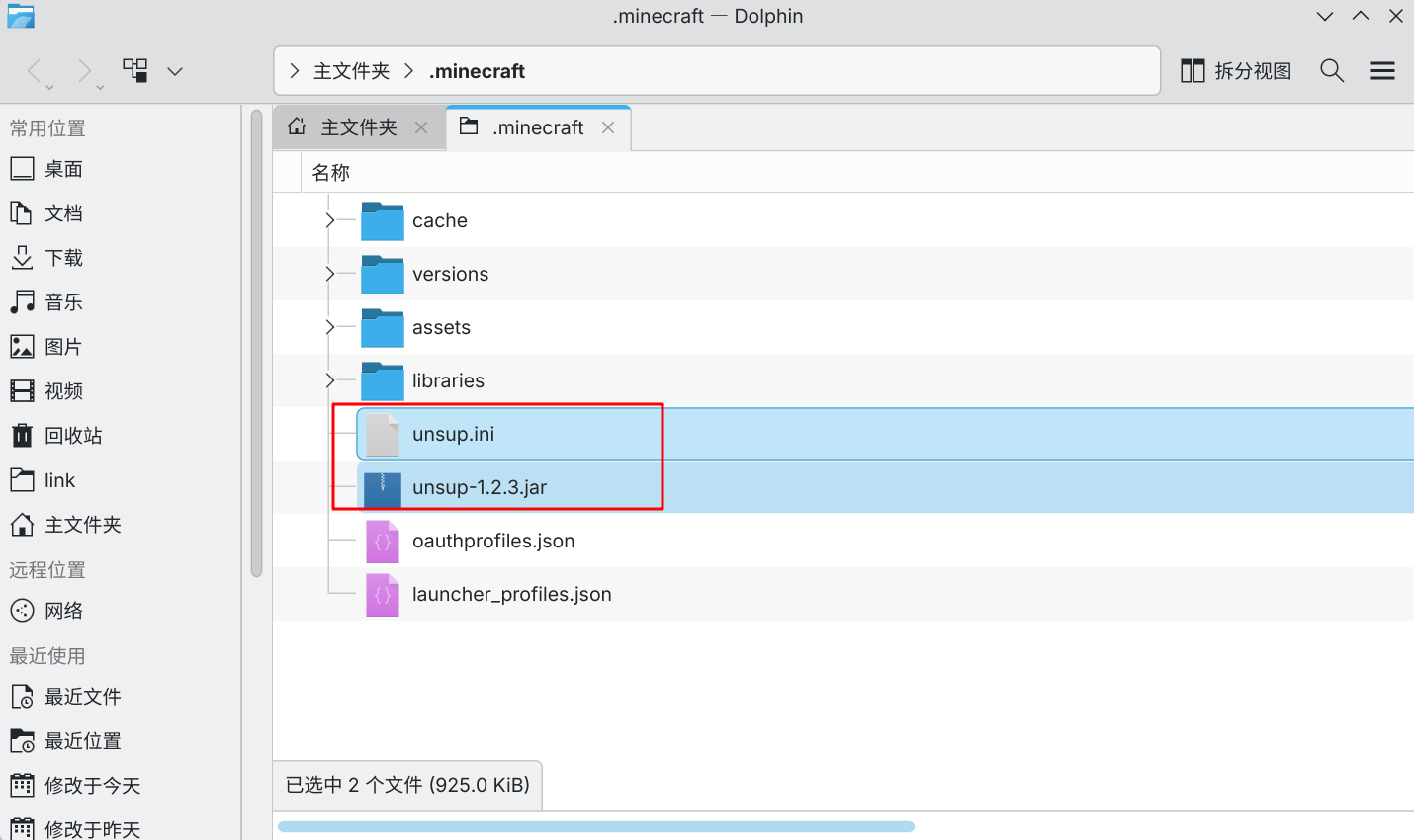Open 视频 in the places sidebar
This screenshot has height=840, width=1414.
pyautogui.click(x=46, y=391)
